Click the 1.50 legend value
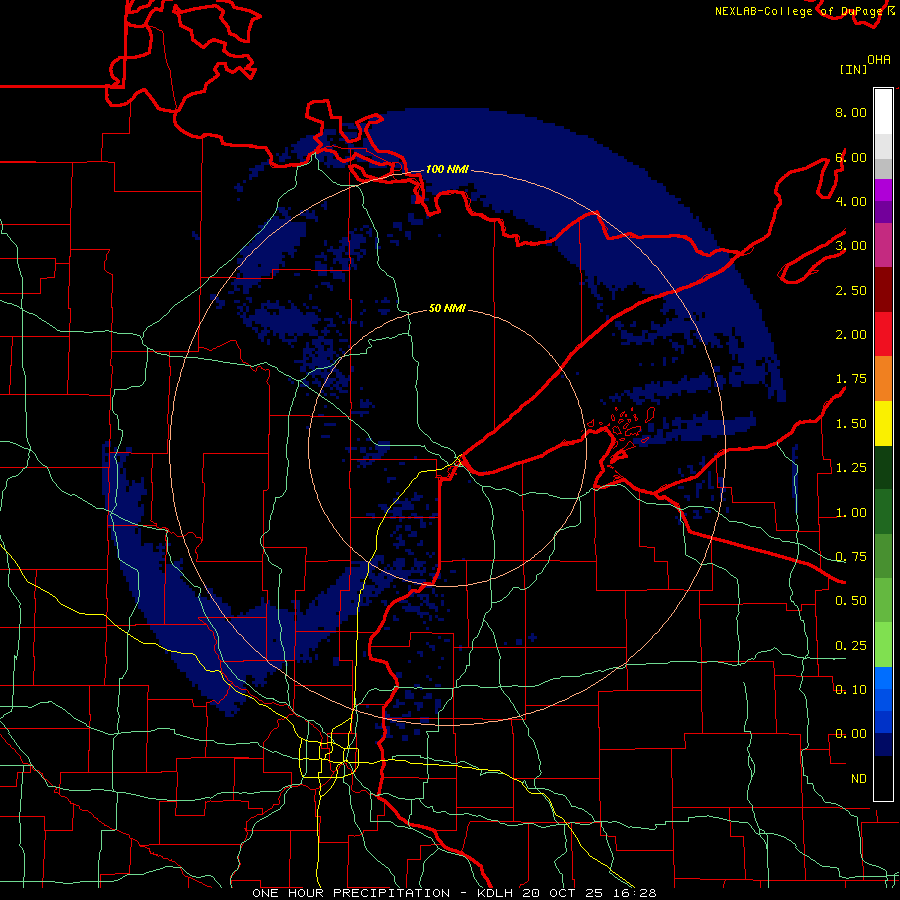 pos(851,424)
